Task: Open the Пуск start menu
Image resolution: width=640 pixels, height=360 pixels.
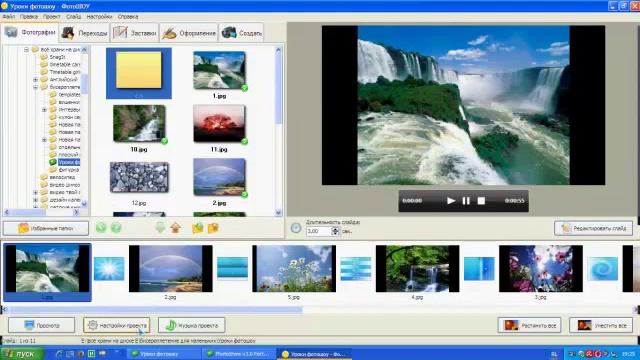Action: [x=22, y=354]
